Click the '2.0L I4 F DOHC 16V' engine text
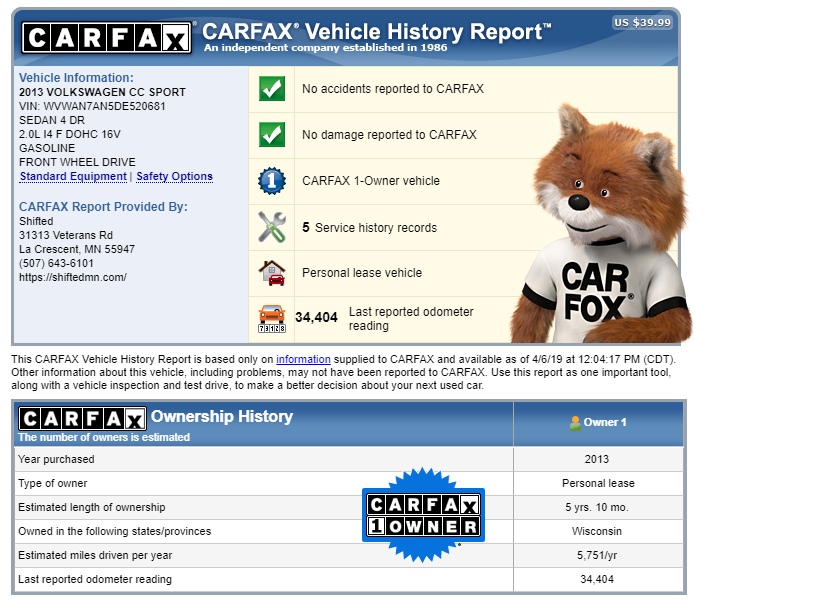 point(70,134)
